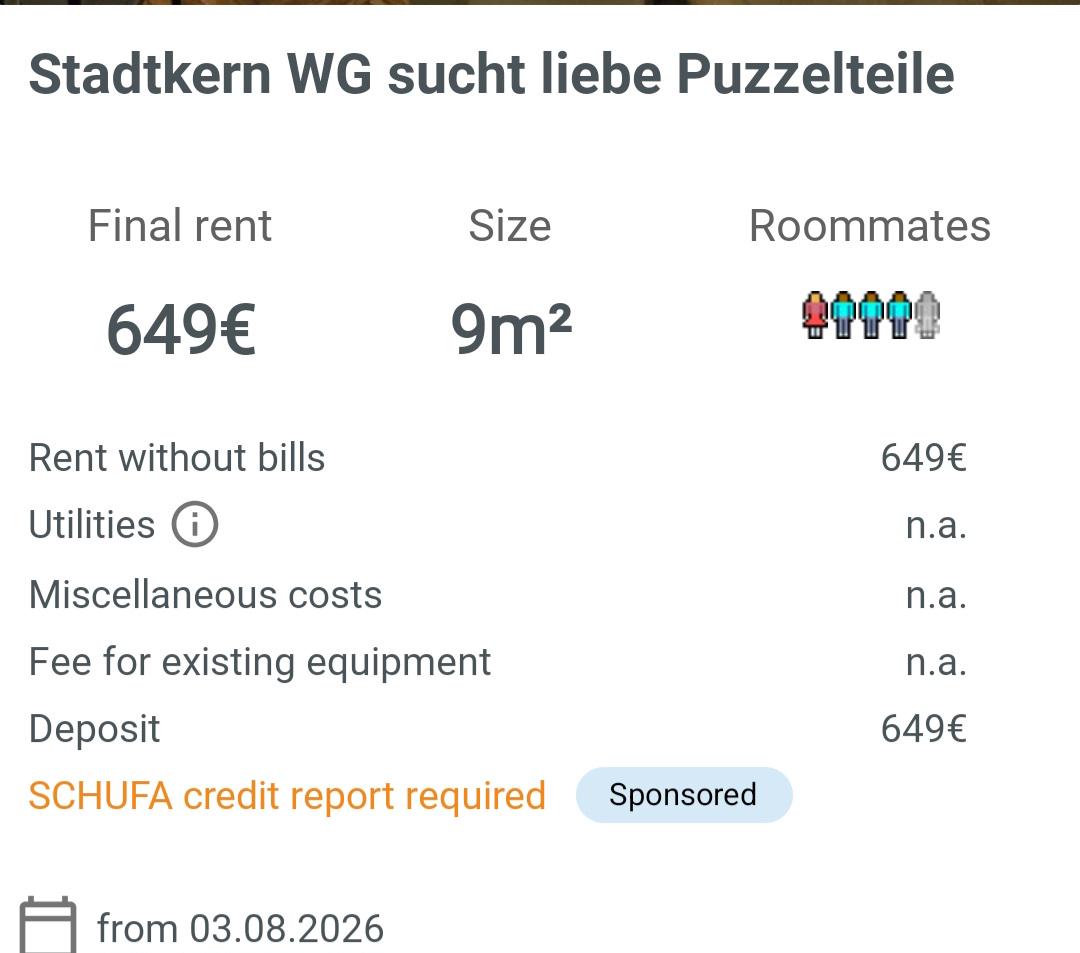Viewport: 1080px width, 953px height.
Task: Select the Rent without bills row
Action: (498, 458)
